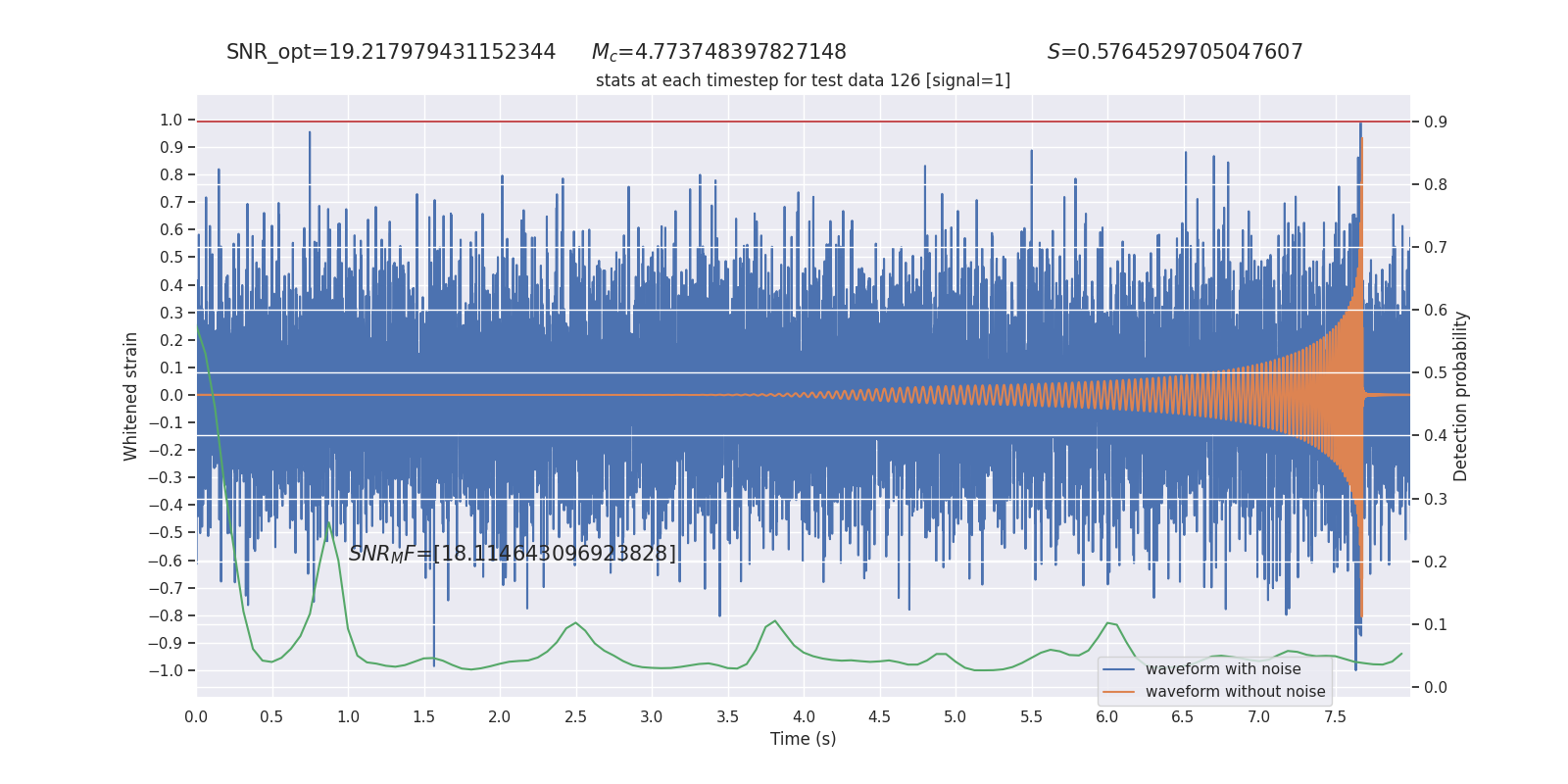Select the SNR_MF=[18.114643096923828] annotation
1568x784 pixels.
click(x=513, y=554)
